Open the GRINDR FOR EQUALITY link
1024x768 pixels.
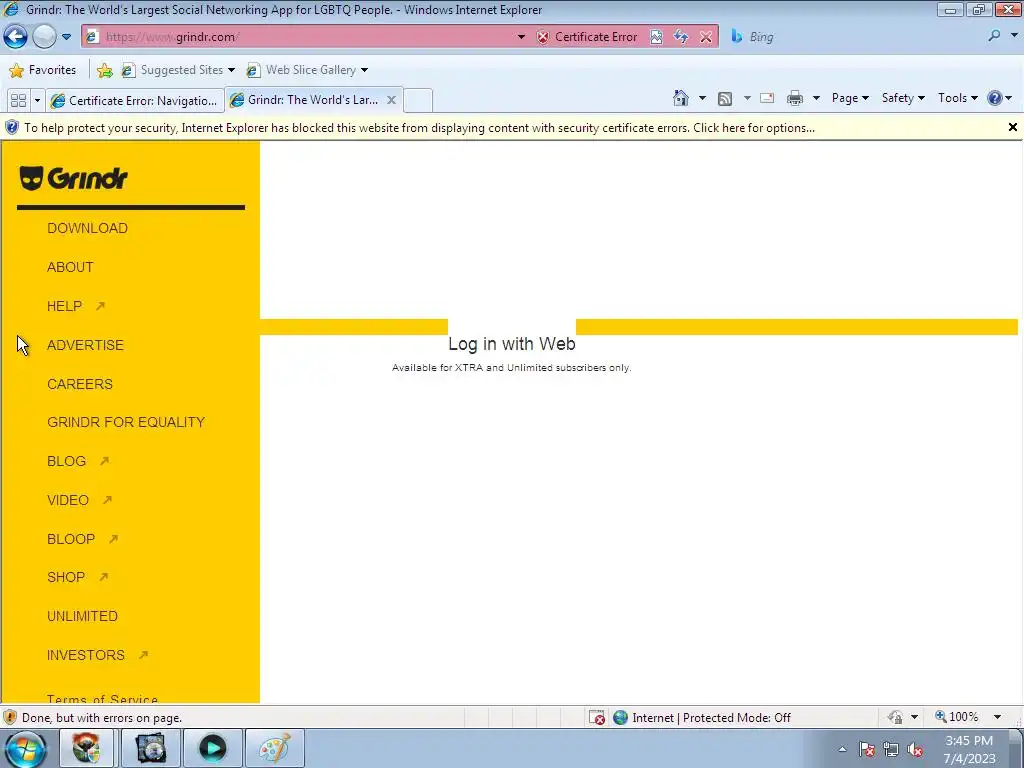126,422
